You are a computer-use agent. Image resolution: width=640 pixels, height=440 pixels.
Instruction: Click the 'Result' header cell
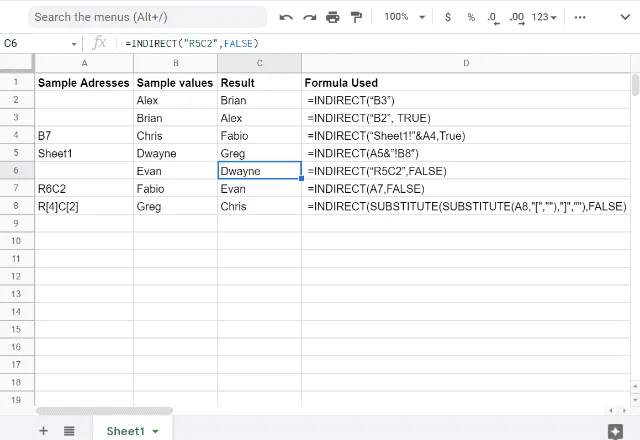pos(260,82)
